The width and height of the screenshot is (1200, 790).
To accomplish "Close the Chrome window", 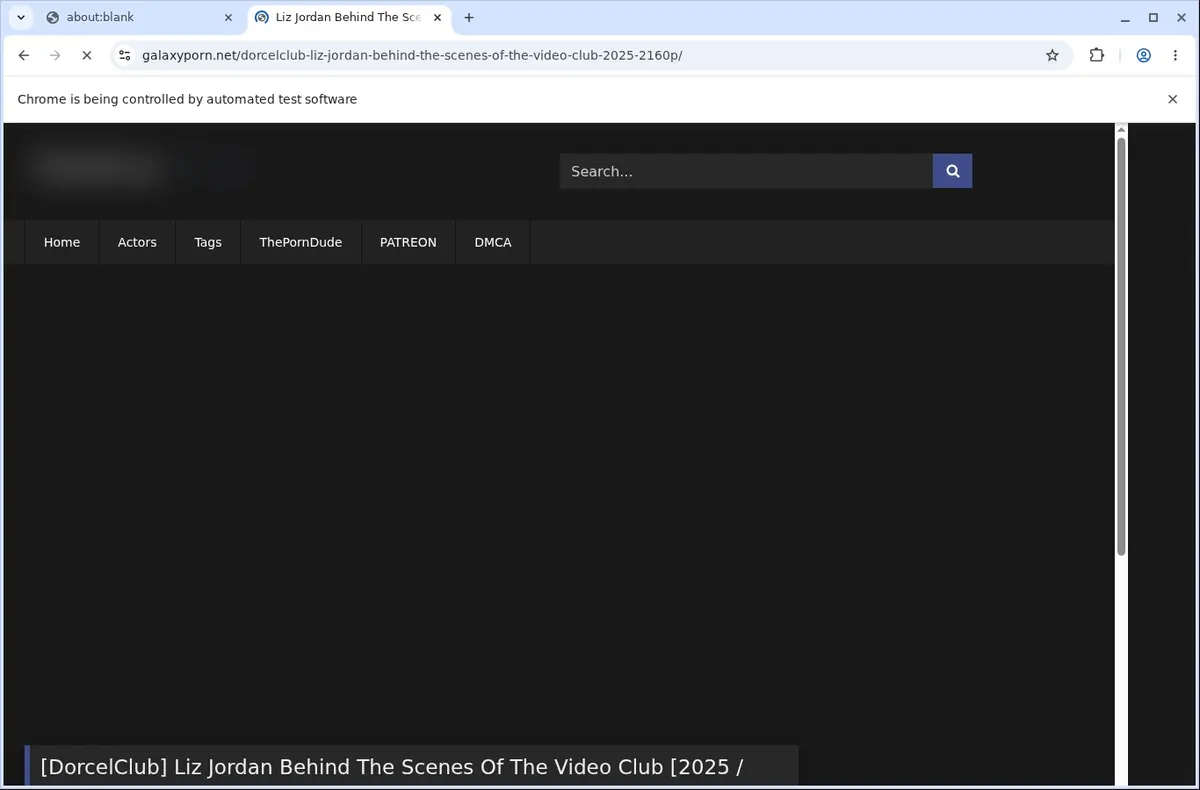I will click(1181, 17).
